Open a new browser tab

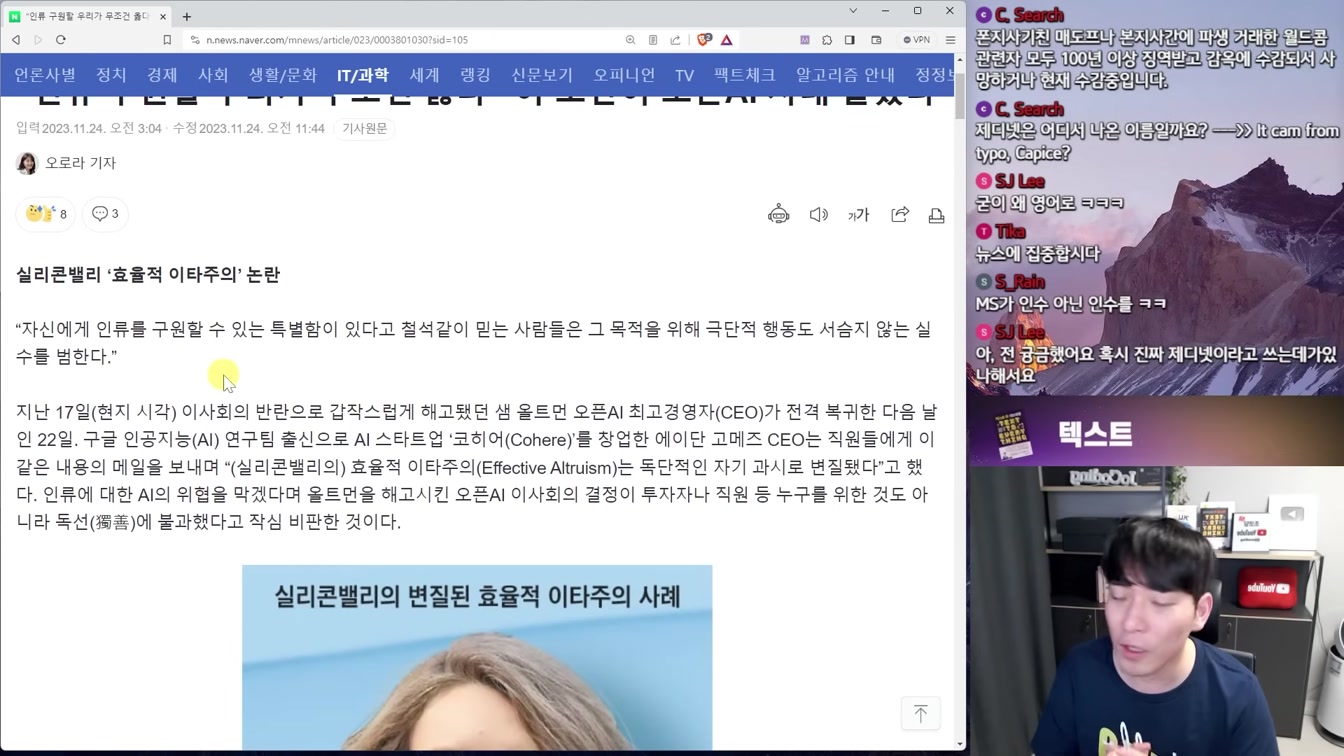[187, 16]
